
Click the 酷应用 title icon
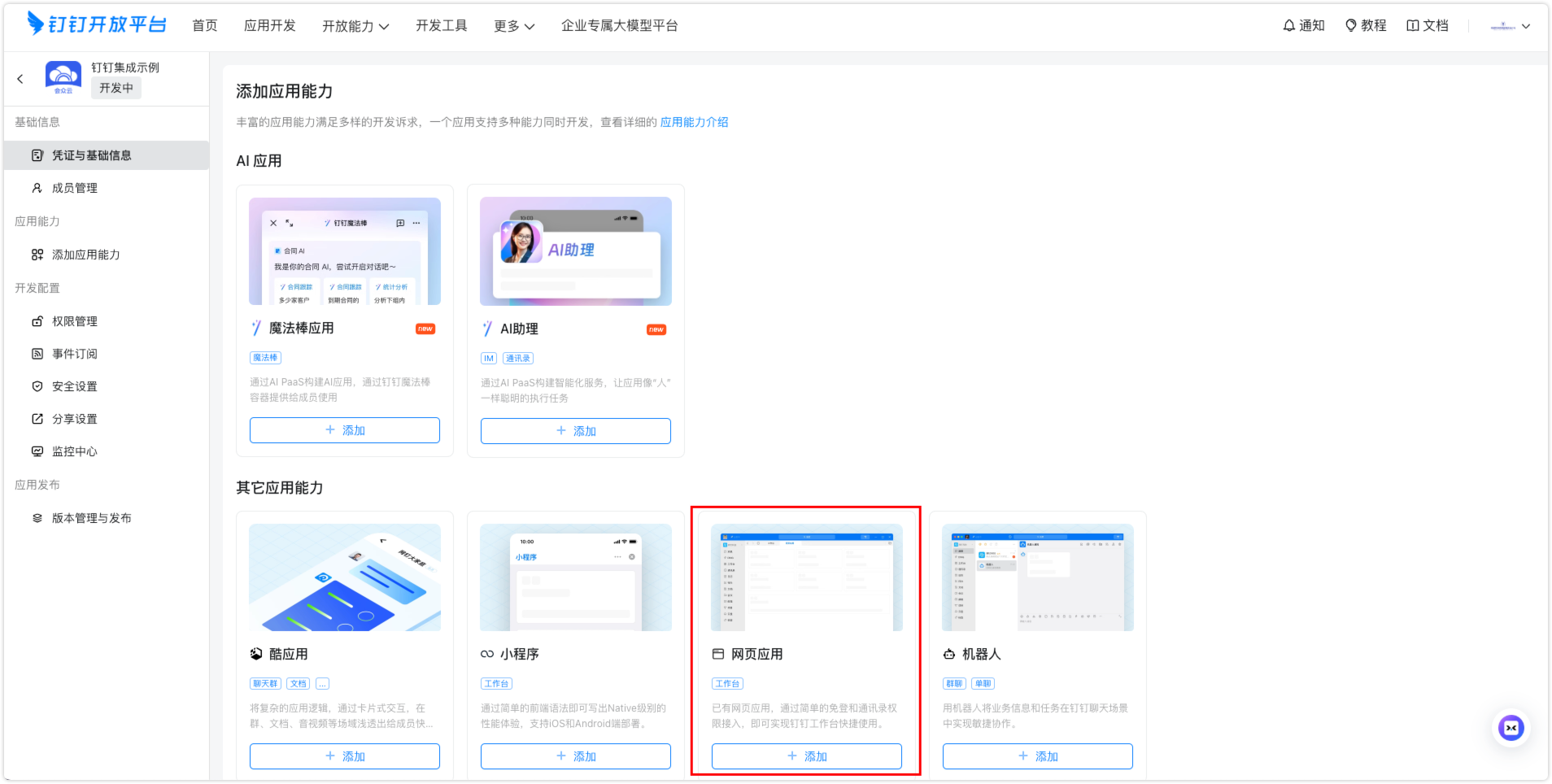click(x=256, y=654)
